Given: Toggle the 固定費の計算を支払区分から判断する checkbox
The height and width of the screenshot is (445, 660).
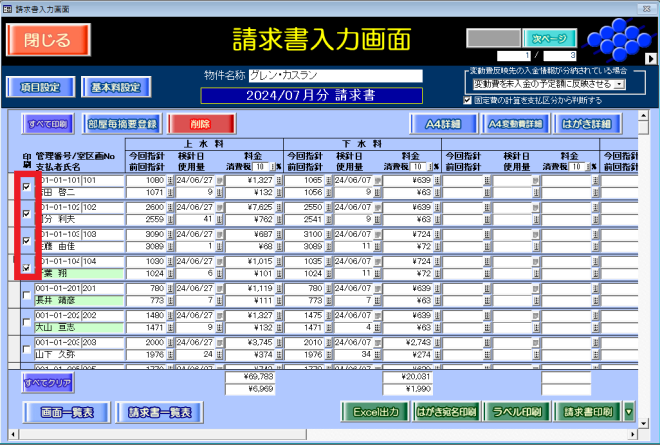Looking at the screenshot, I should (468, 100).
